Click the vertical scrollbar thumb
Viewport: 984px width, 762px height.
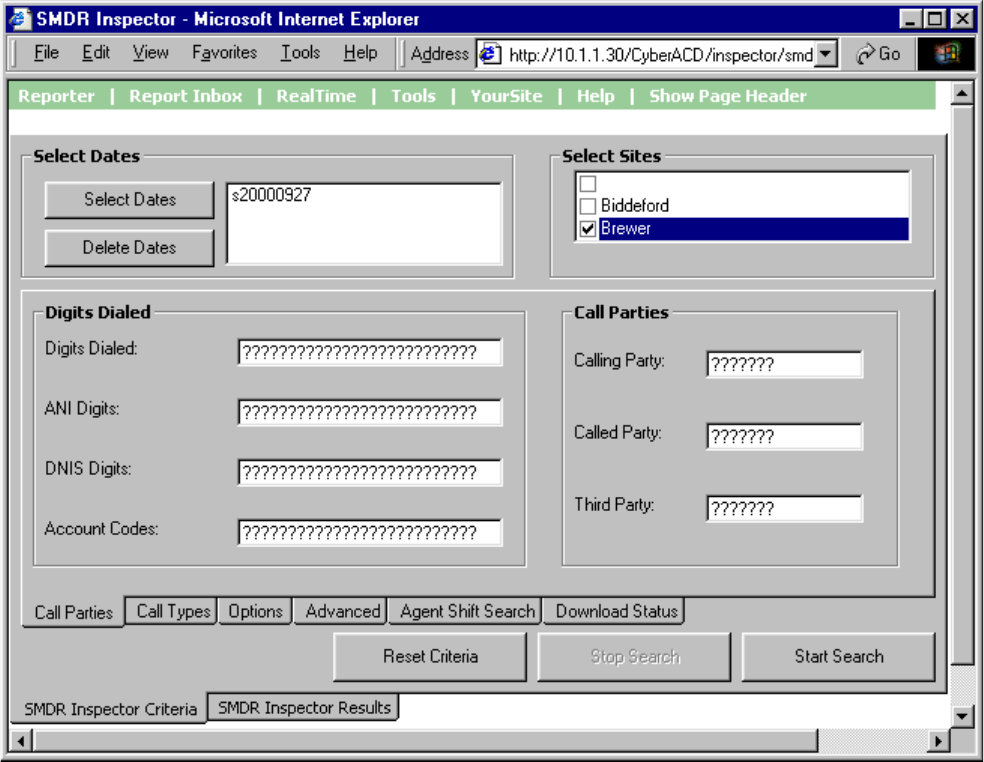[x=962, y=385]
